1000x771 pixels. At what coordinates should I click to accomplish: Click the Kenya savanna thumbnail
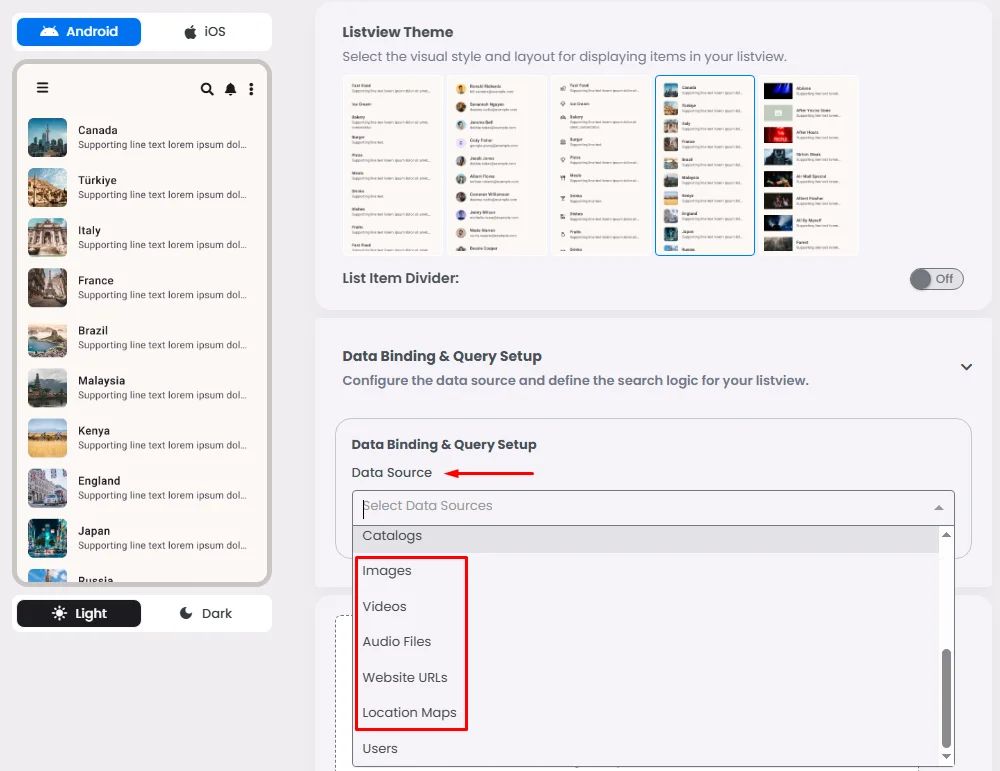(47, 437)
